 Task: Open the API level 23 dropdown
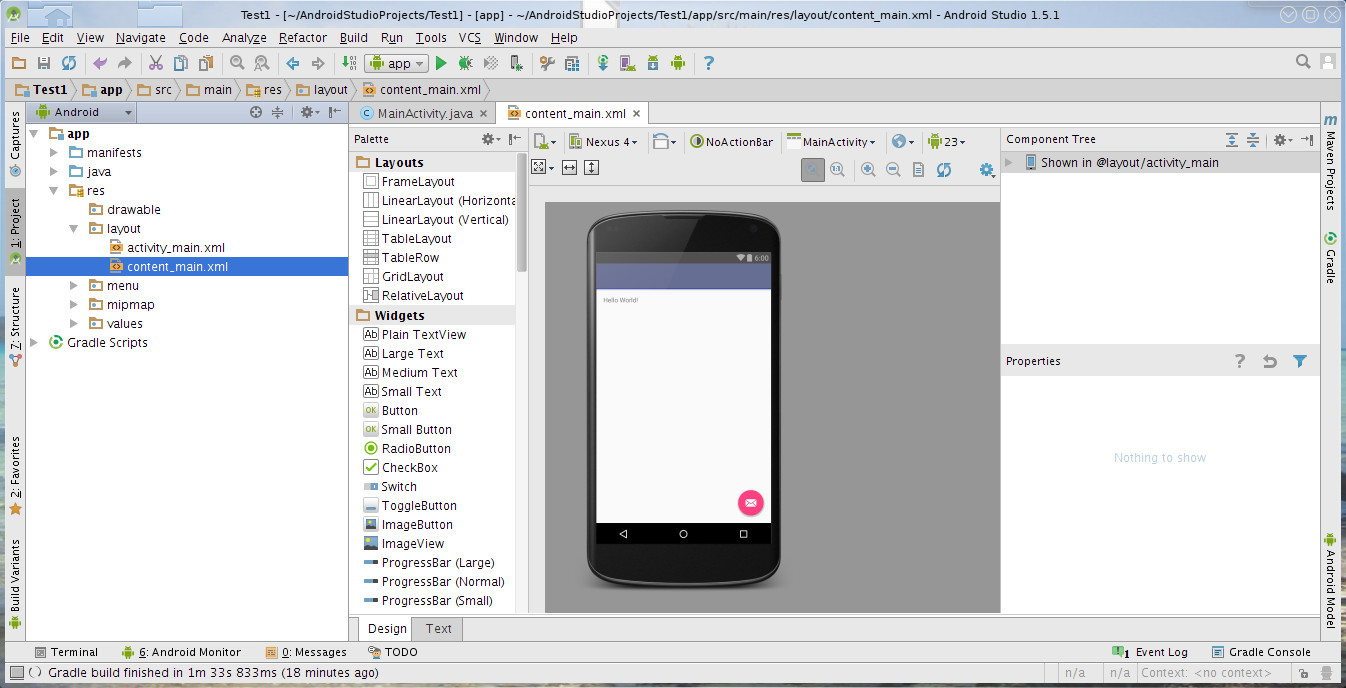pyautogui.click(x=946, y=142)
